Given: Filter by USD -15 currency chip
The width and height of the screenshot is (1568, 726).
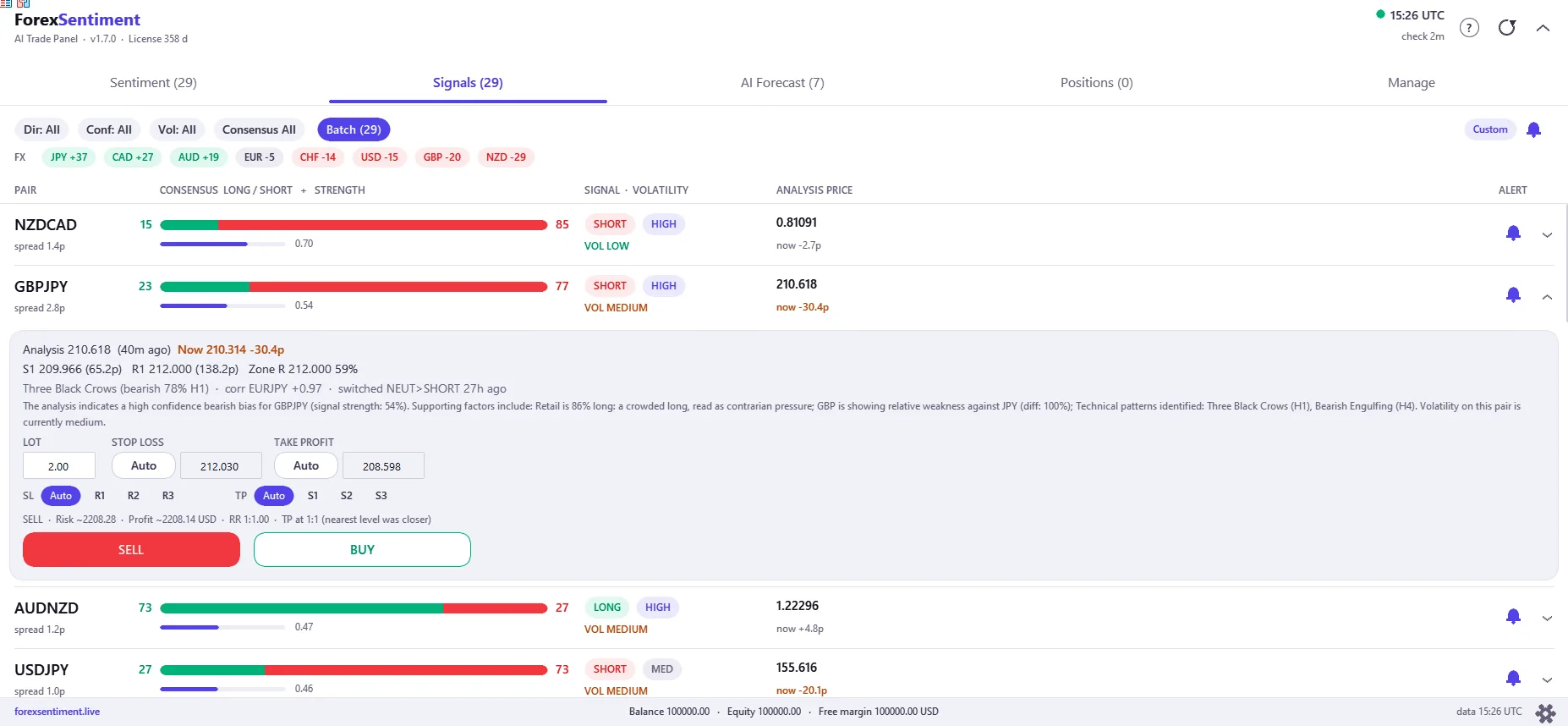Looking at the screenshot, I should point(380,157).
